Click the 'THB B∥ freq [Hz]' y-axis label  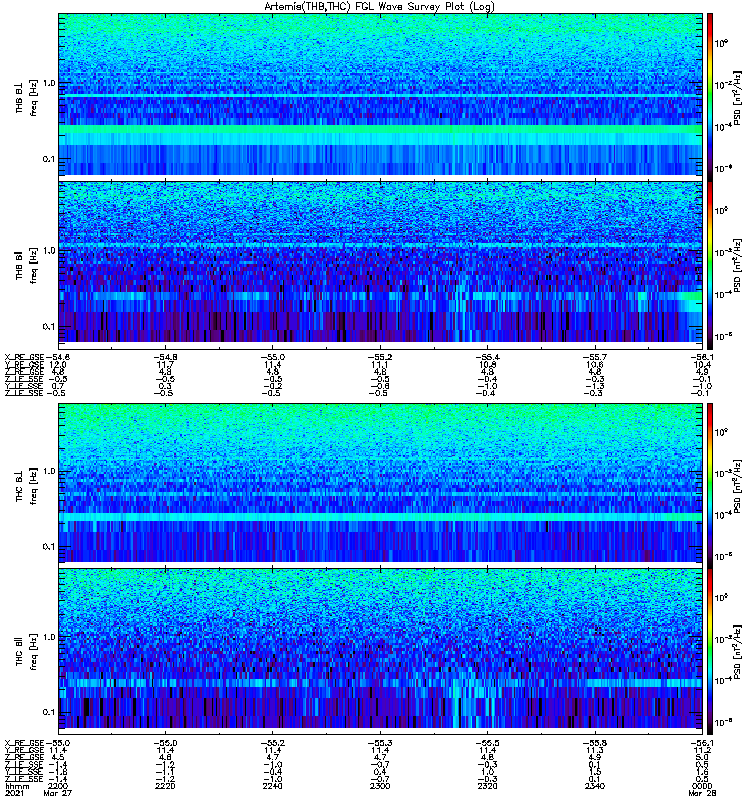click(x=27, y=265)
